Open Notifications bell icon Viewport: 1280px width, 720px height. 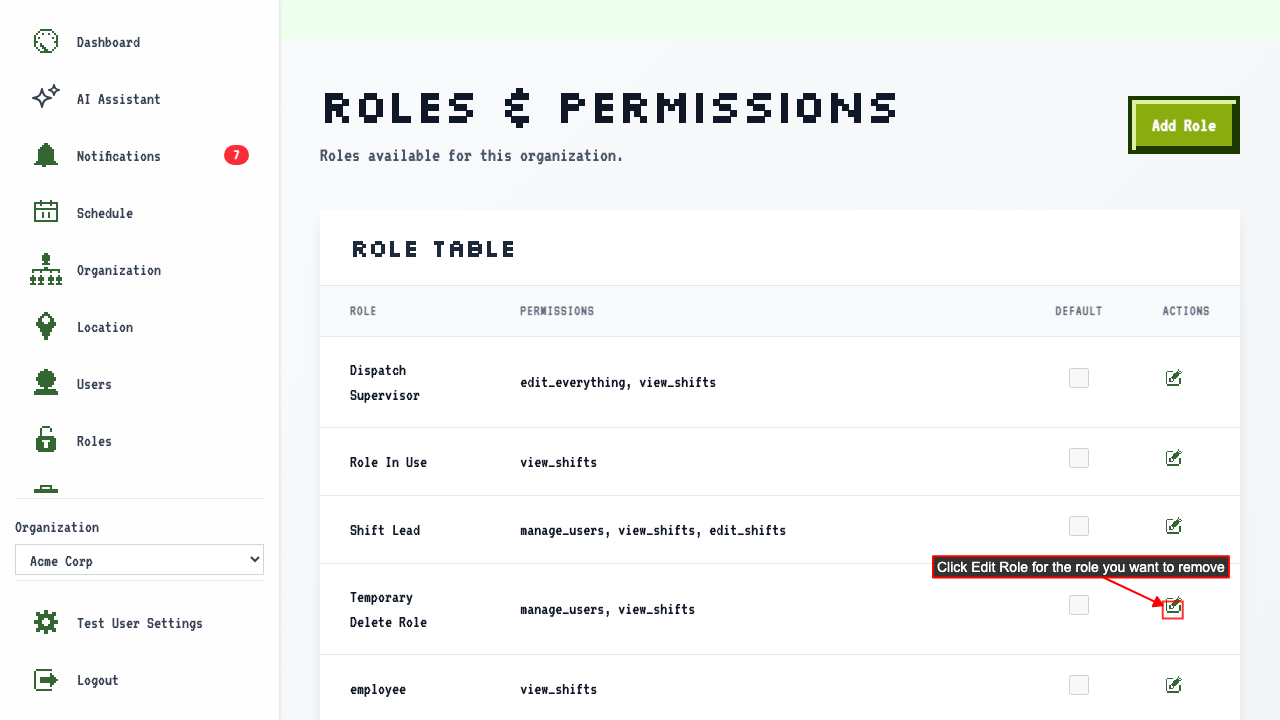[x=46, y=155]
